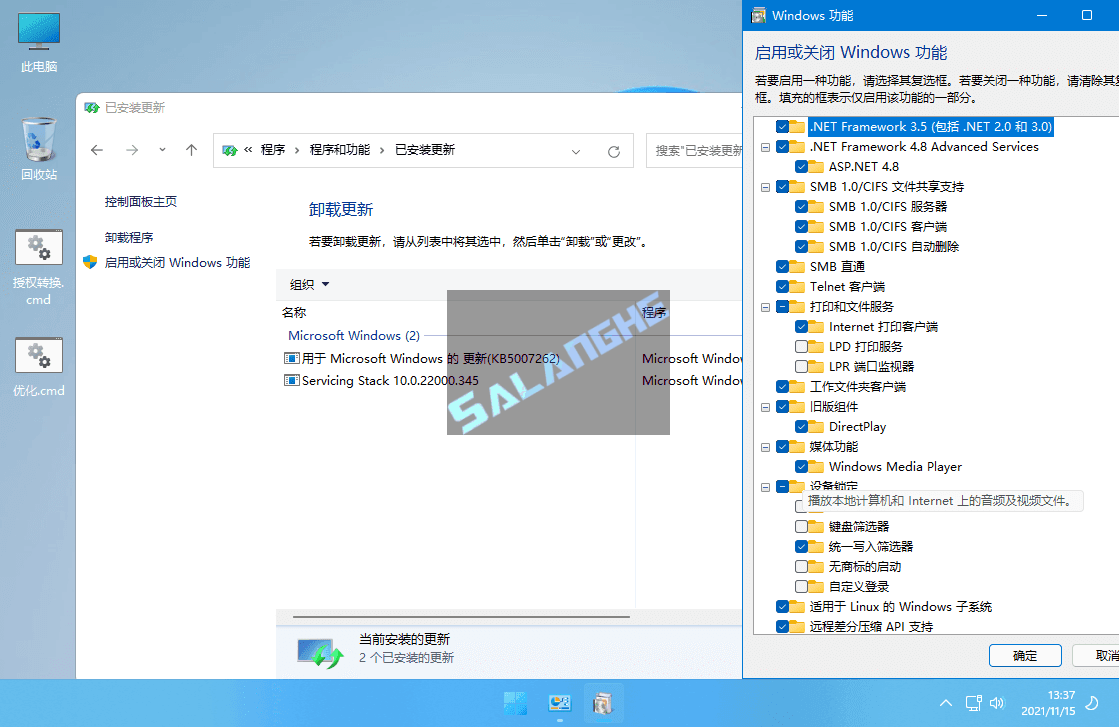The image size is (1119, 727).
Task: Open the clock 13:37 date panel
Action: point(1048,703)
